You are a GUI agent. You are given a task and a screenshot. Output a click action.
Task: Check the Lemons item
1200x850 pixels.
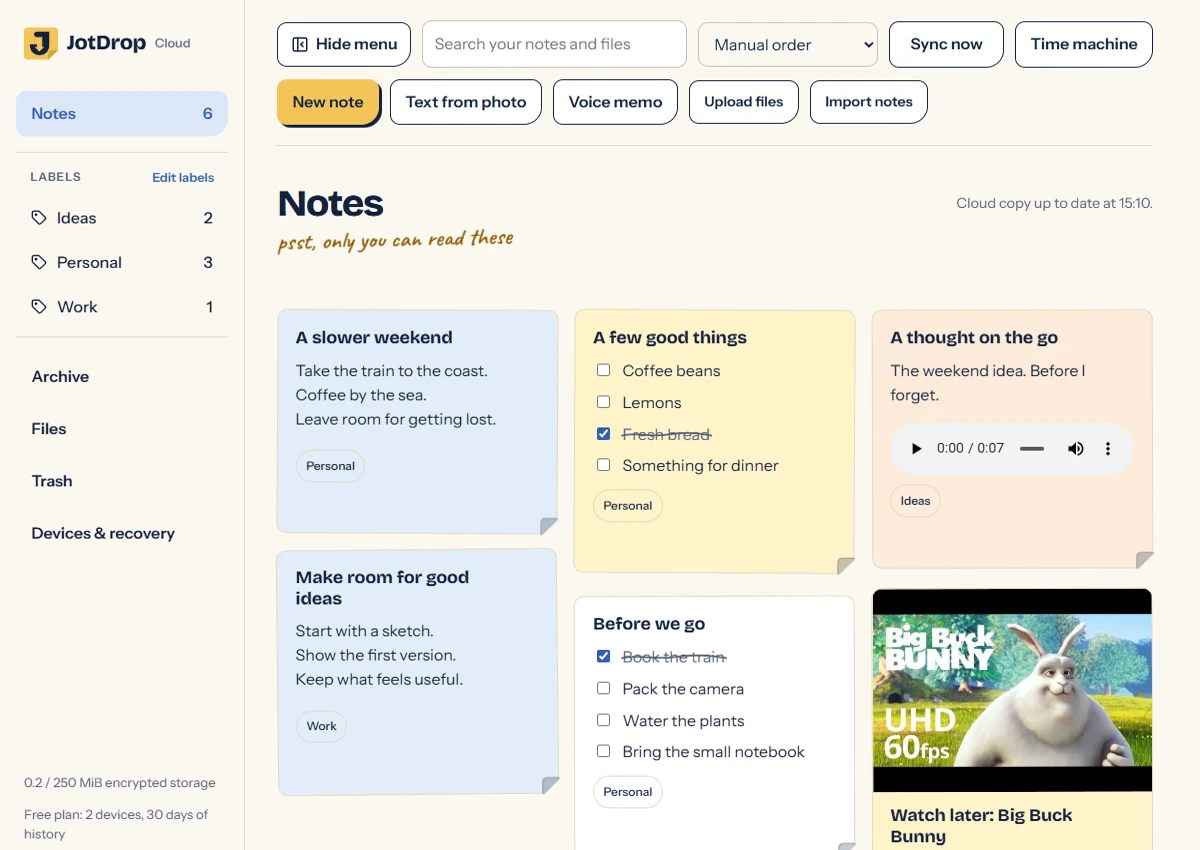click(603, 402)
